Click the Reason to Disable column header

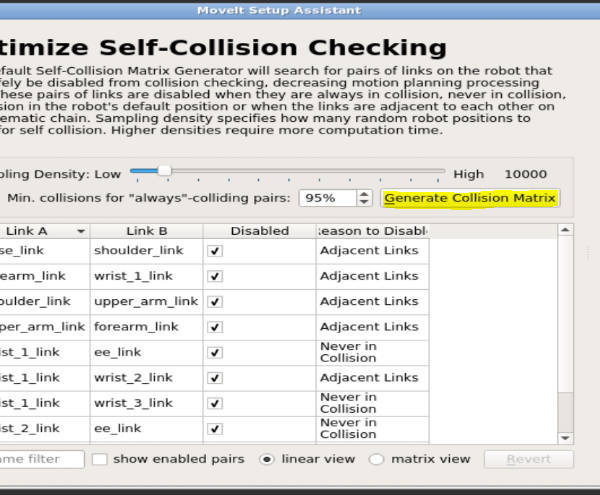[373, 231]
